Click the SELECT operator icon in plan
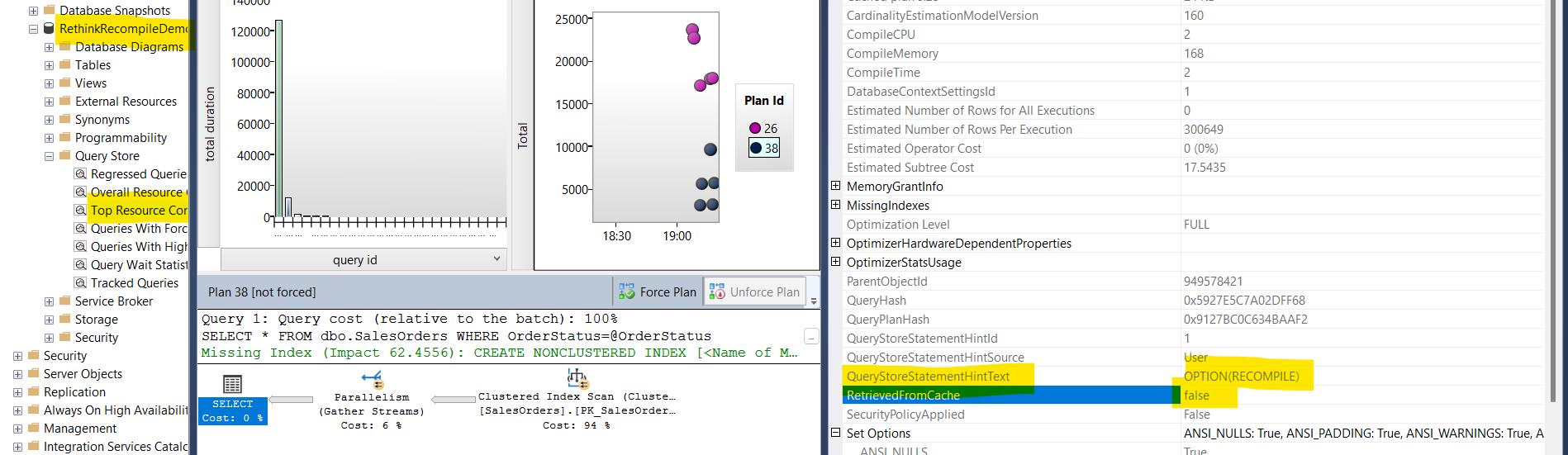 click(233, 384)
